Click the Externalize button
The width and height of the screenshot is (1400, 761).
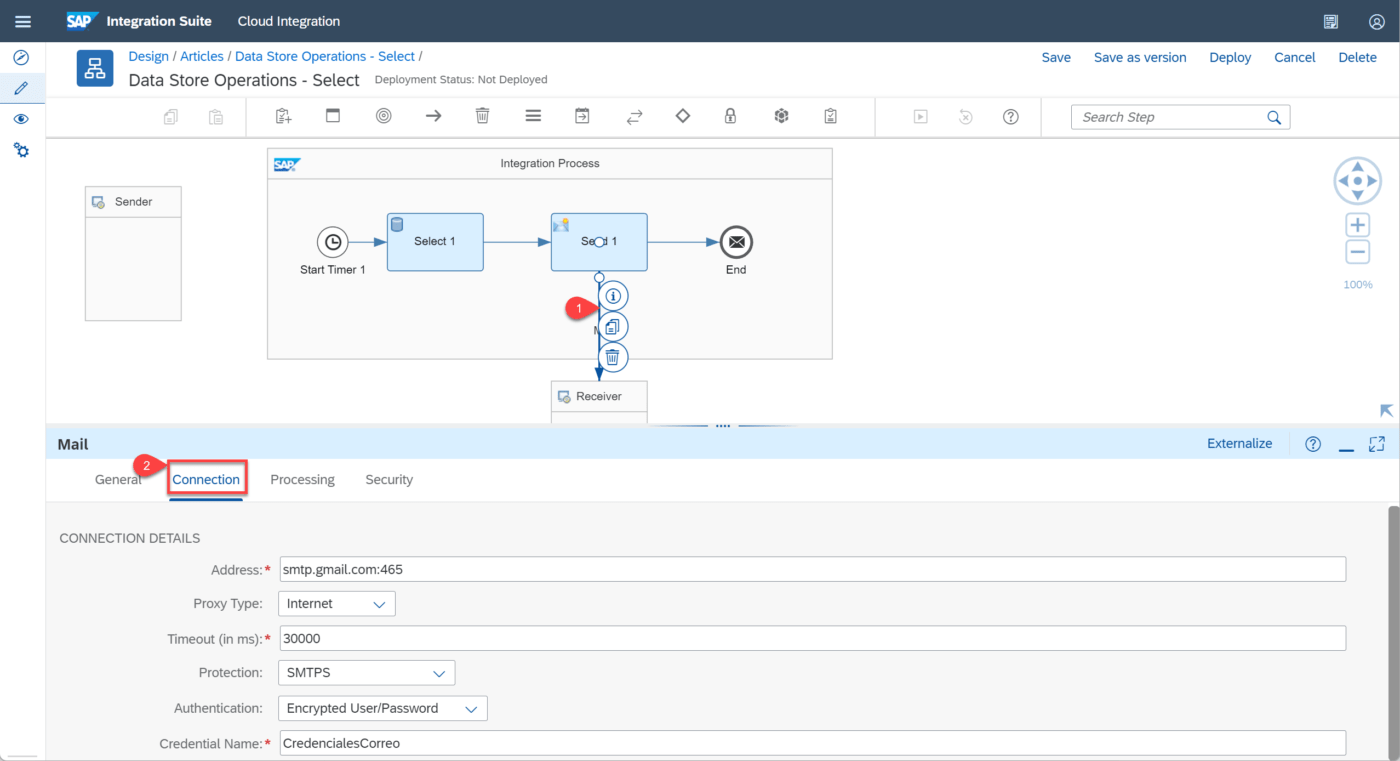(x=1240, y=444)
